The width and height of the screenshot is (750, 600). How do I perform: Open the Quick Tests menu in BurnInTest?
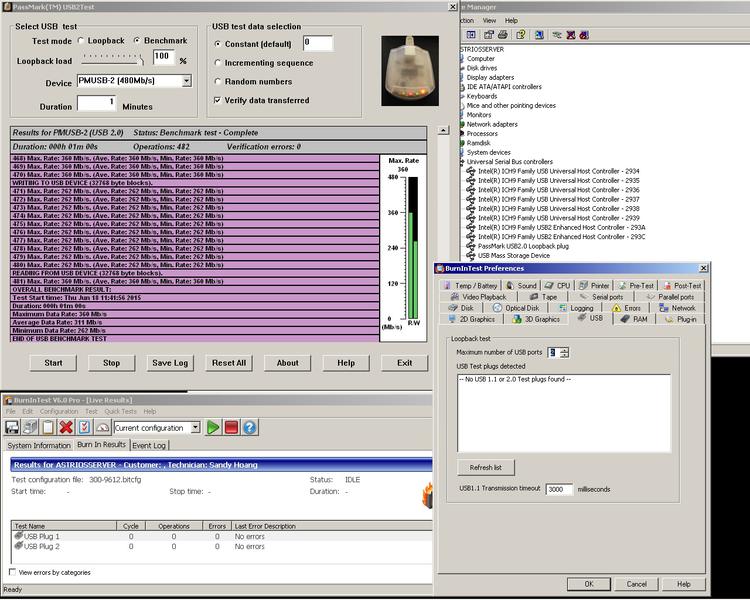click(120, 411)
